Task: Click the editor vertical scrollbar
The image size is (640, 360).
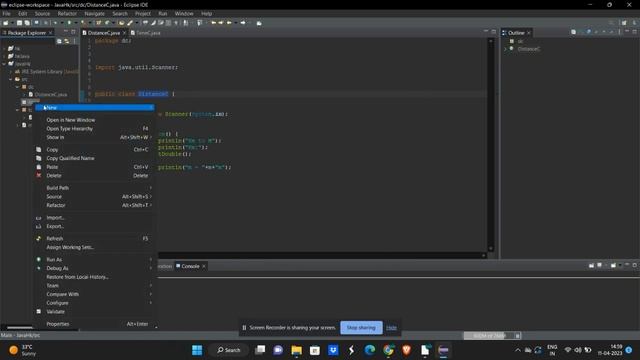Action: pos(491,145)
